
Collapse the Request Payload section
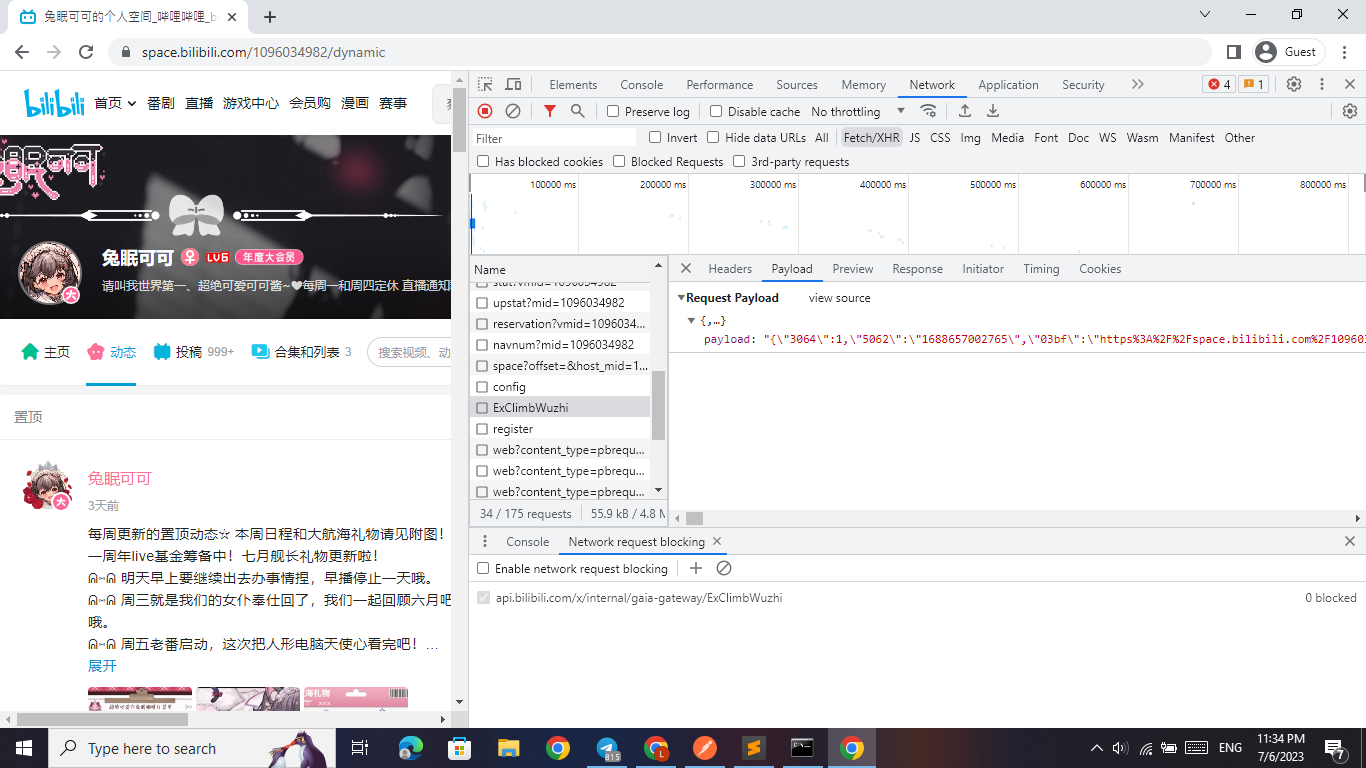click(683, 297)
